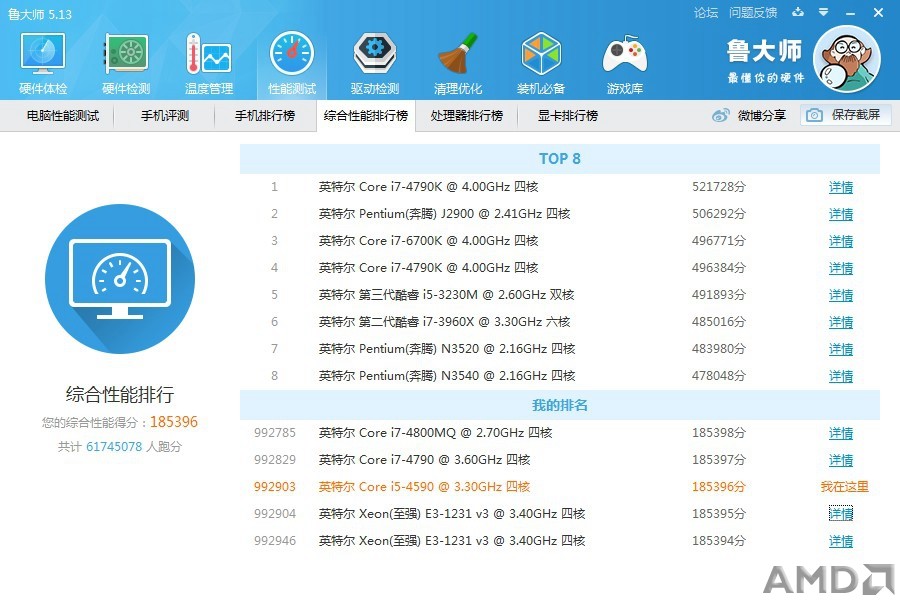The image size is (900, 600).
Task: Open the 问题反馈 feedback link
Action: (x=753, y=13)
